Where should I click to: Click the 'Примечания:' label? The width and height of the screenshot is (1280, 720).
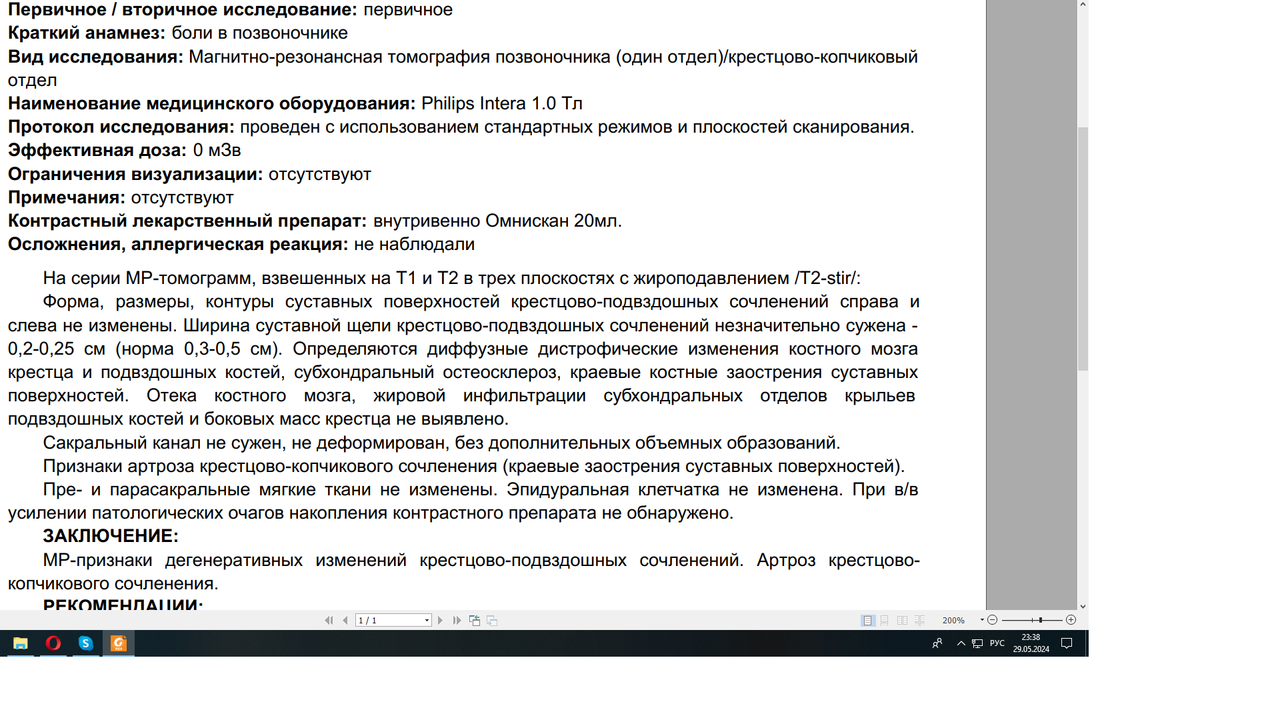pos(67,197)
